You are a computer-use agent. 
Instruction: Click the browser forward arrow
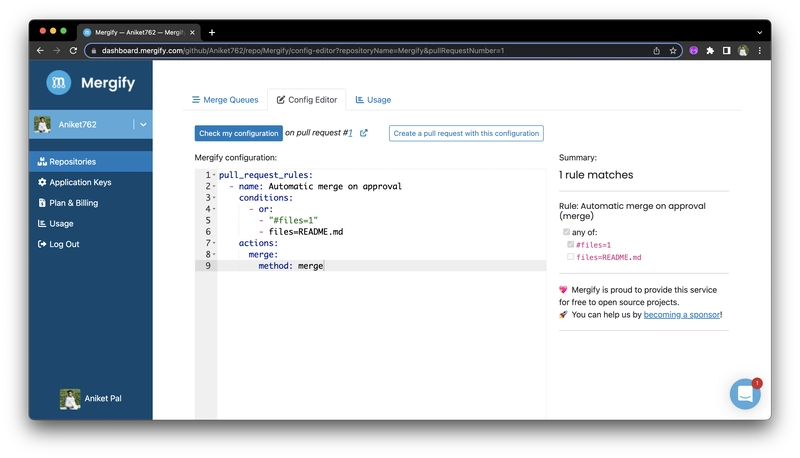[57, 50]
